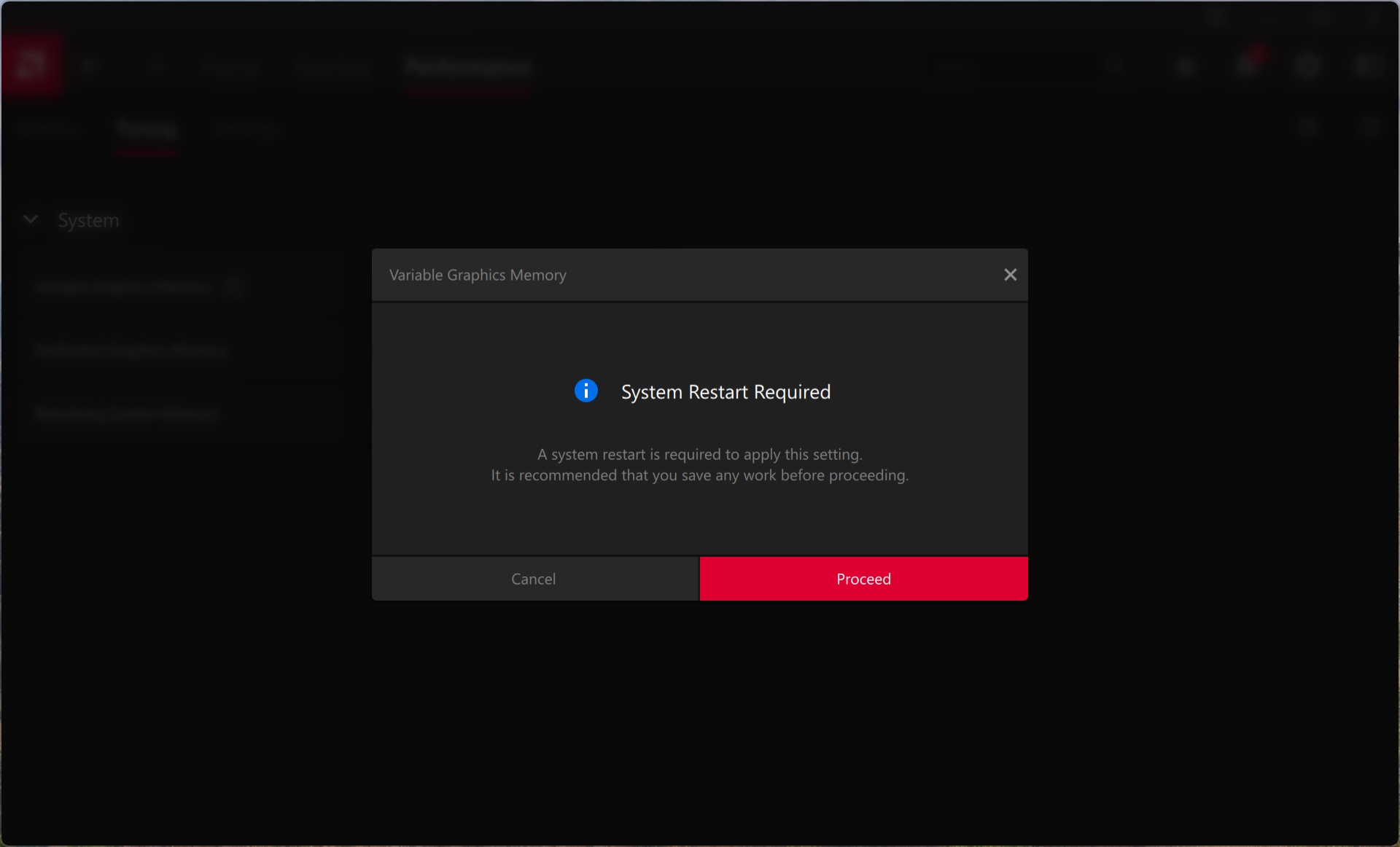Image resolution: width=1400 pixels, height=847 pixels.
Task: Click the favorites star icon
Action: (1186, 67)
